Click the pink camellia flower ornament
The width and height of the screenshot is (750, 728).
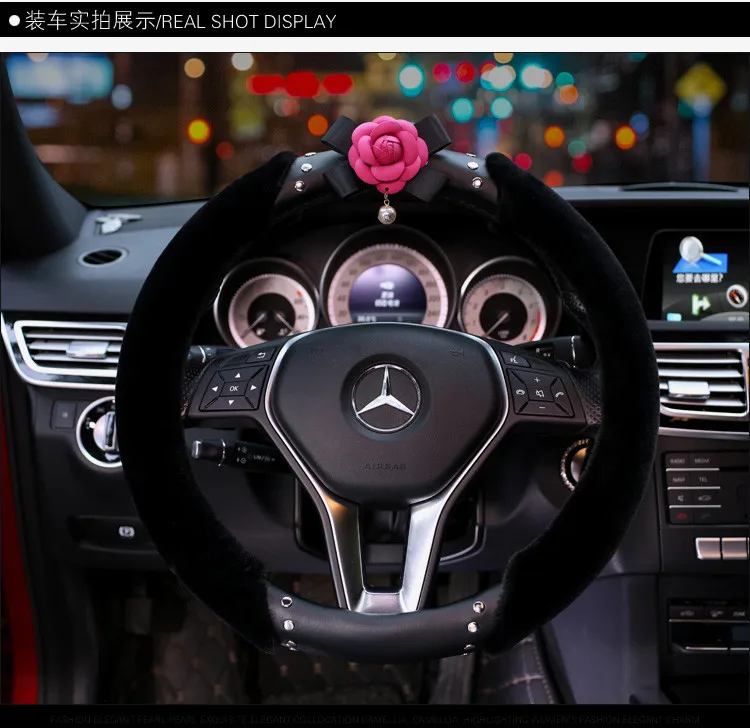387,153
